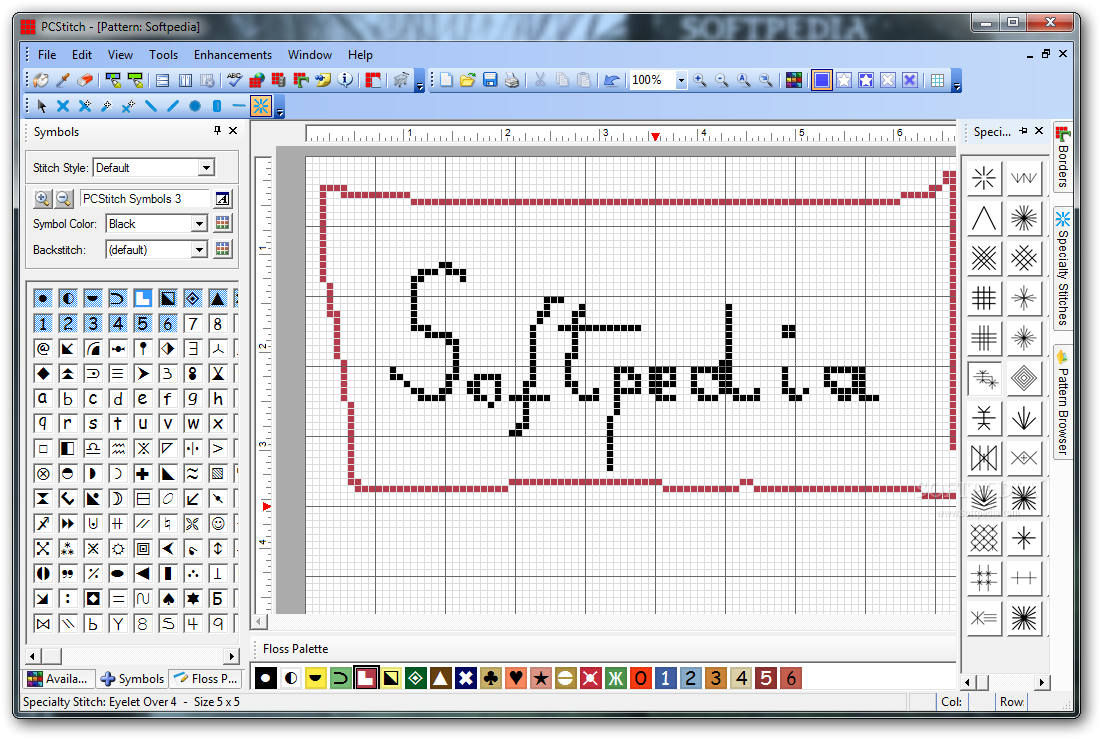
Task: Select the eraser tool
Action: pos(85,80)
